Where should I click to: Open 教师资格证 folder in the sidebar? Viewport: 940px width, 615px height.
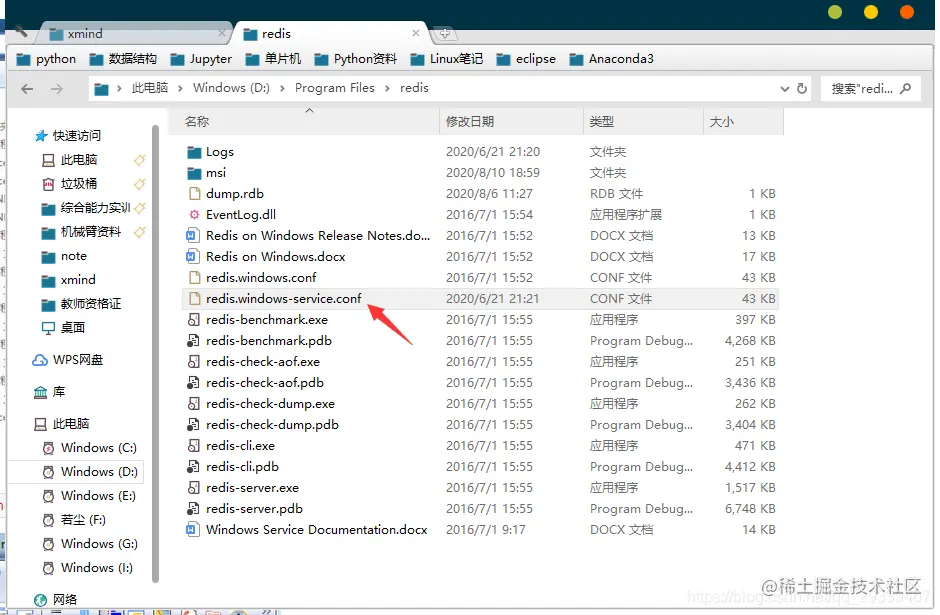pos(82,304)
